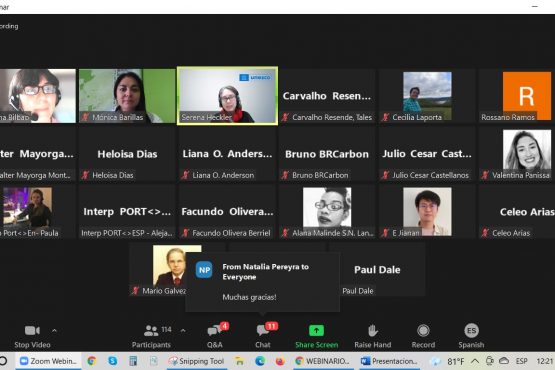
Task: Open the chat notification from Natalia Pereyra
Action: pyautogui.click(x=263, y=282)
